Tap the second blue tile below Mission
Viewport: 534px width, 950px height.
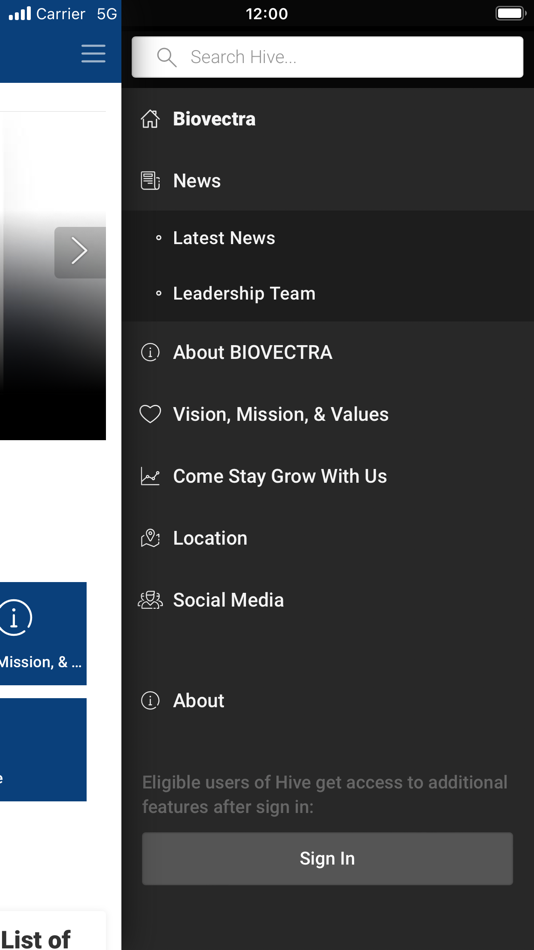[x=43, y=749]
